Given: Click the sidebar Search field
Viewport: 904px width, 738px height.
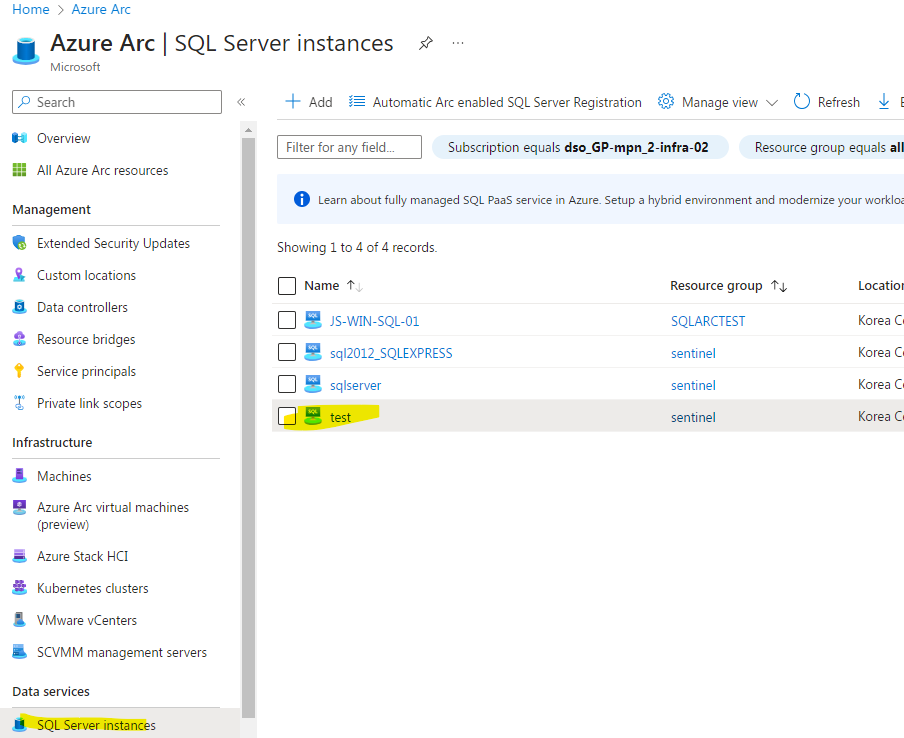Looking at the screenshot, I should click(116, 102).
